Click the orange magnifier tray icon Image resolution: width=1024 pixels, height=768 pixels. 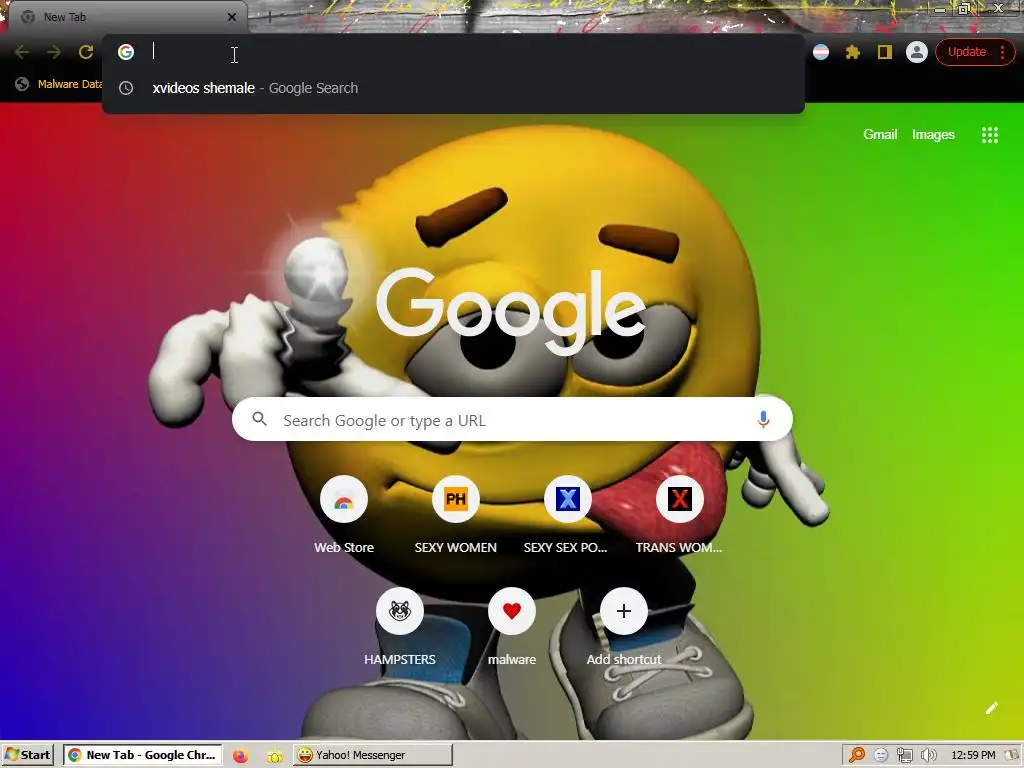coord(856,755)
